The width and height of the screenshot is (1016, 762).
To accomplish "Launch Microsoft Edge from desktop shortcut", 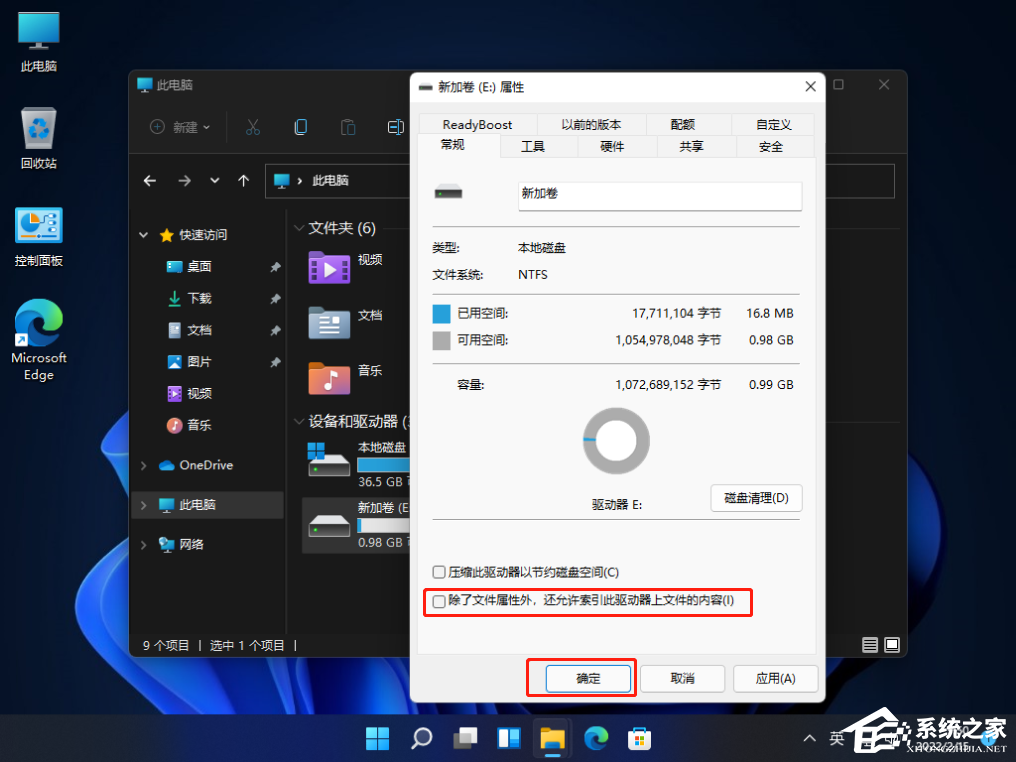I will (x=39, y=340).
